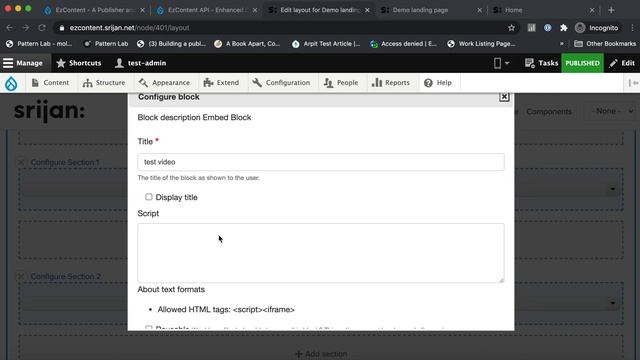Open the Structure admin menu

pyautogui.click(x=104, y=82)
